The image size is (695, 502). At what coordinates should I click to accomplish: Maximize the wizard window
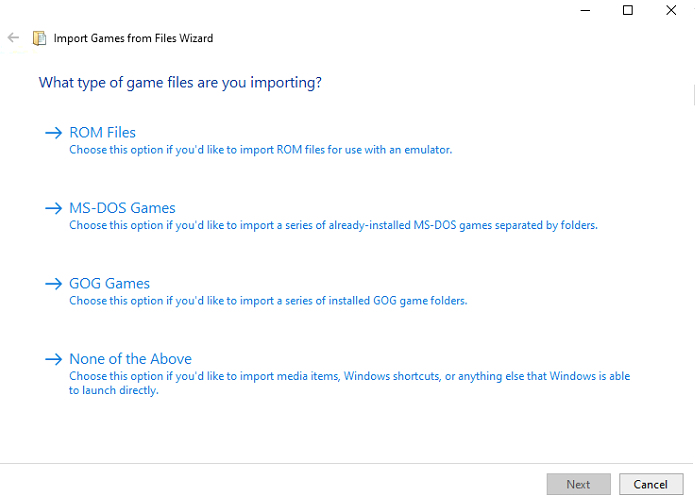(628, 10)
